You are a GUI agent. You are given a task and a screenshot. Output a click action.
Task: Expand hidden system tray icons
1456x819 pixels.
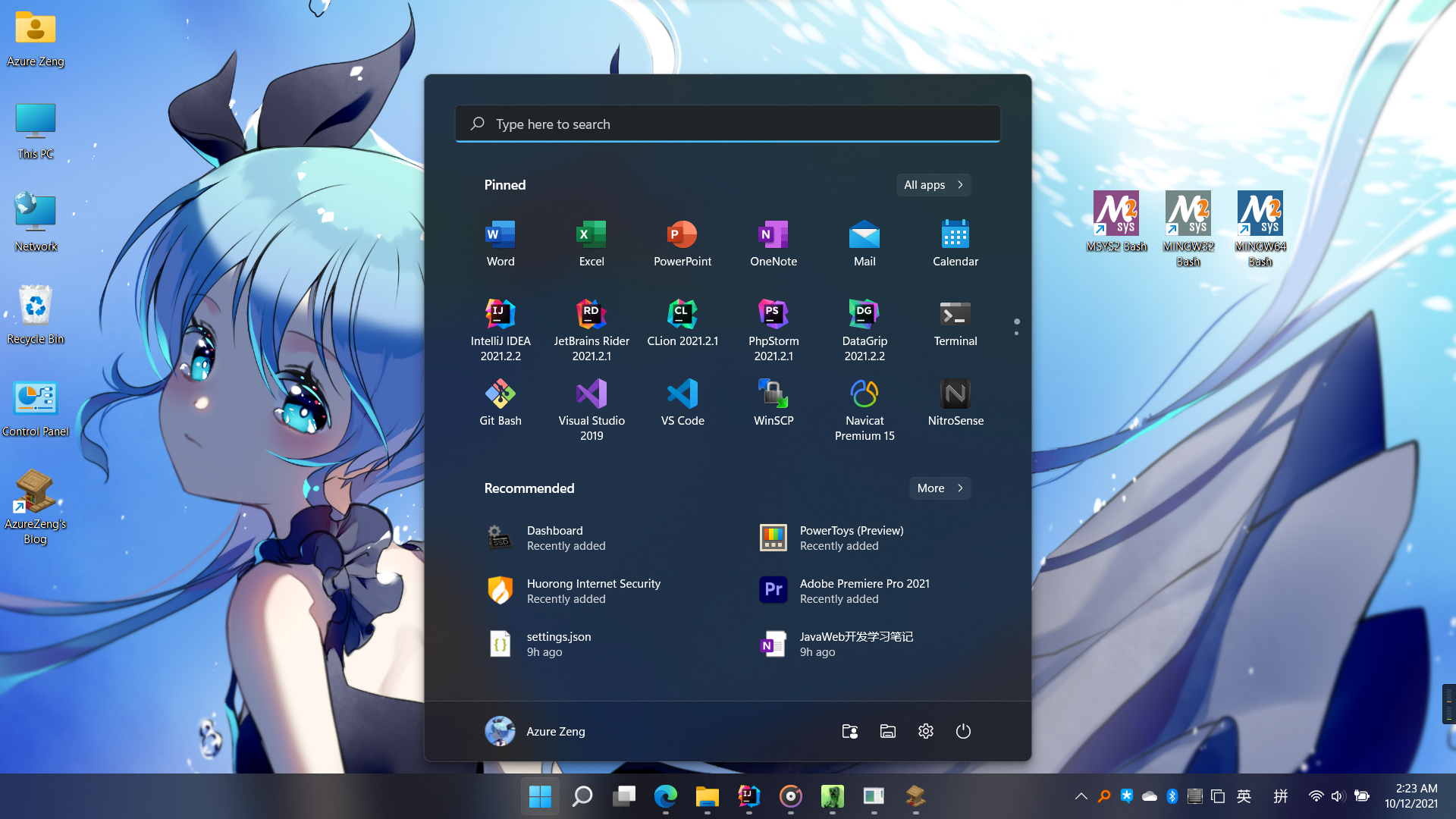[1080, 796]
